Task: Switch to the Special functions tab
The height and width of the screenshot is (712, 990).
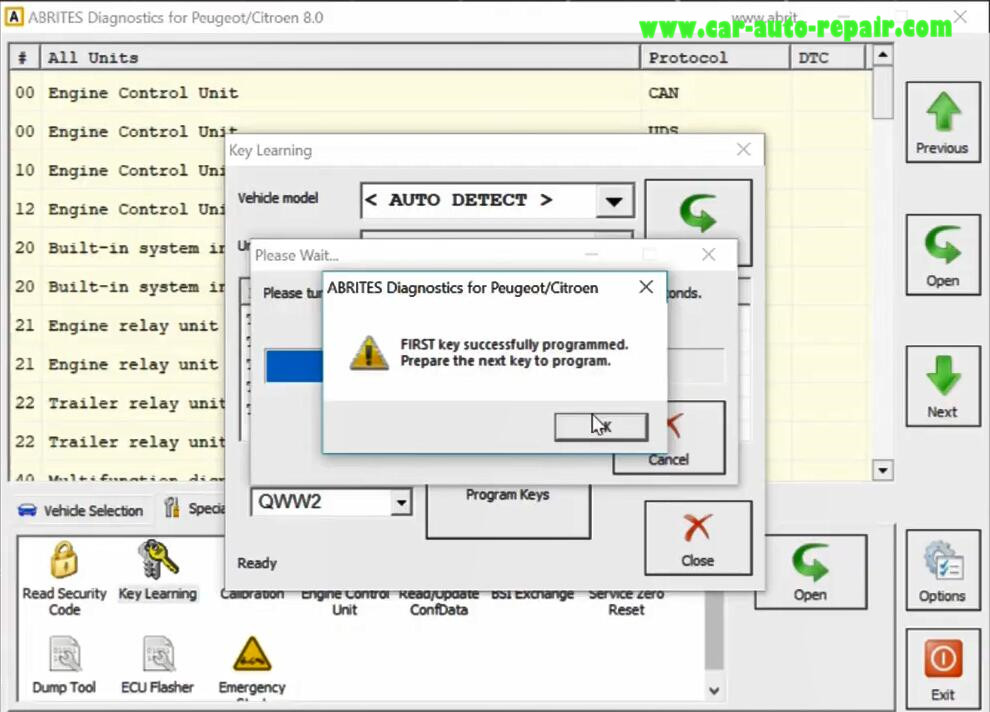Action: [x=194, y=509]
